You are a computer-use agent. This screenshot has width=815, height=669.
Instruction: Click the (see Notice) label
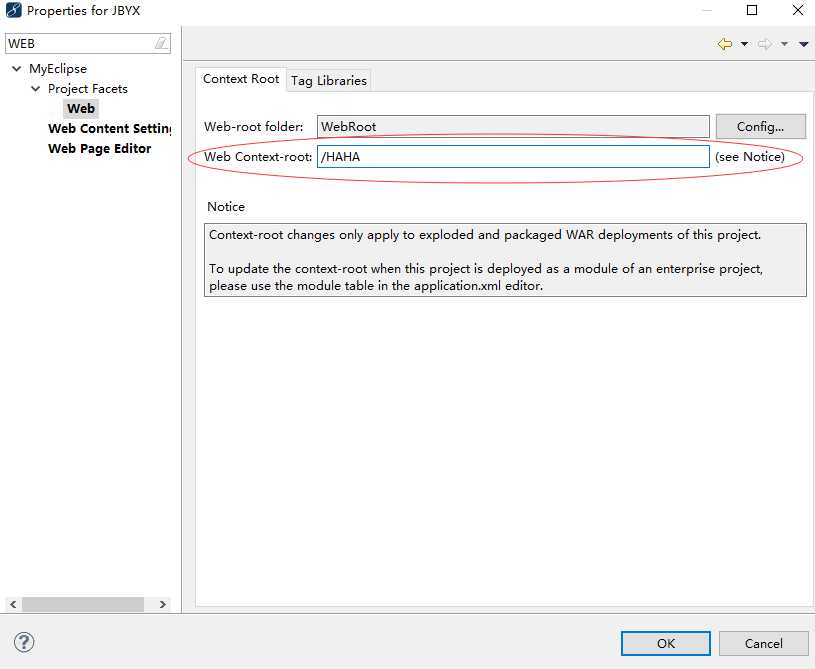750,156
